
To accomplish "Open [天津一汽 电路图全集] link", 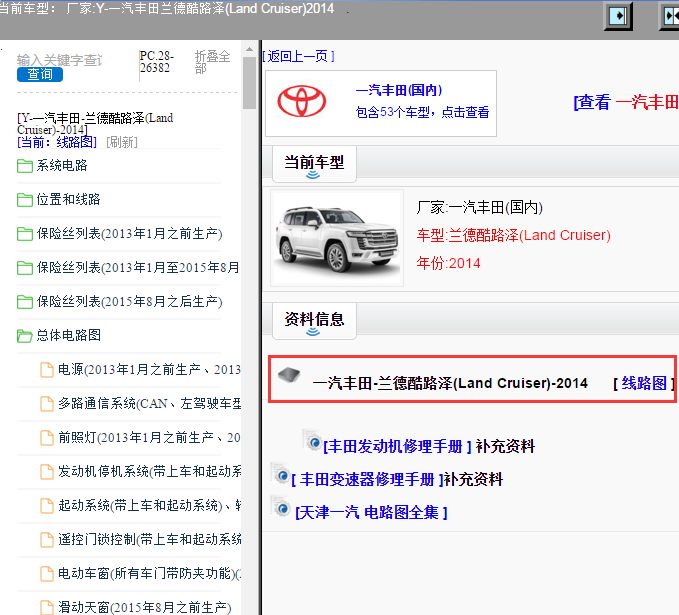I will click(x=371, y=513).
